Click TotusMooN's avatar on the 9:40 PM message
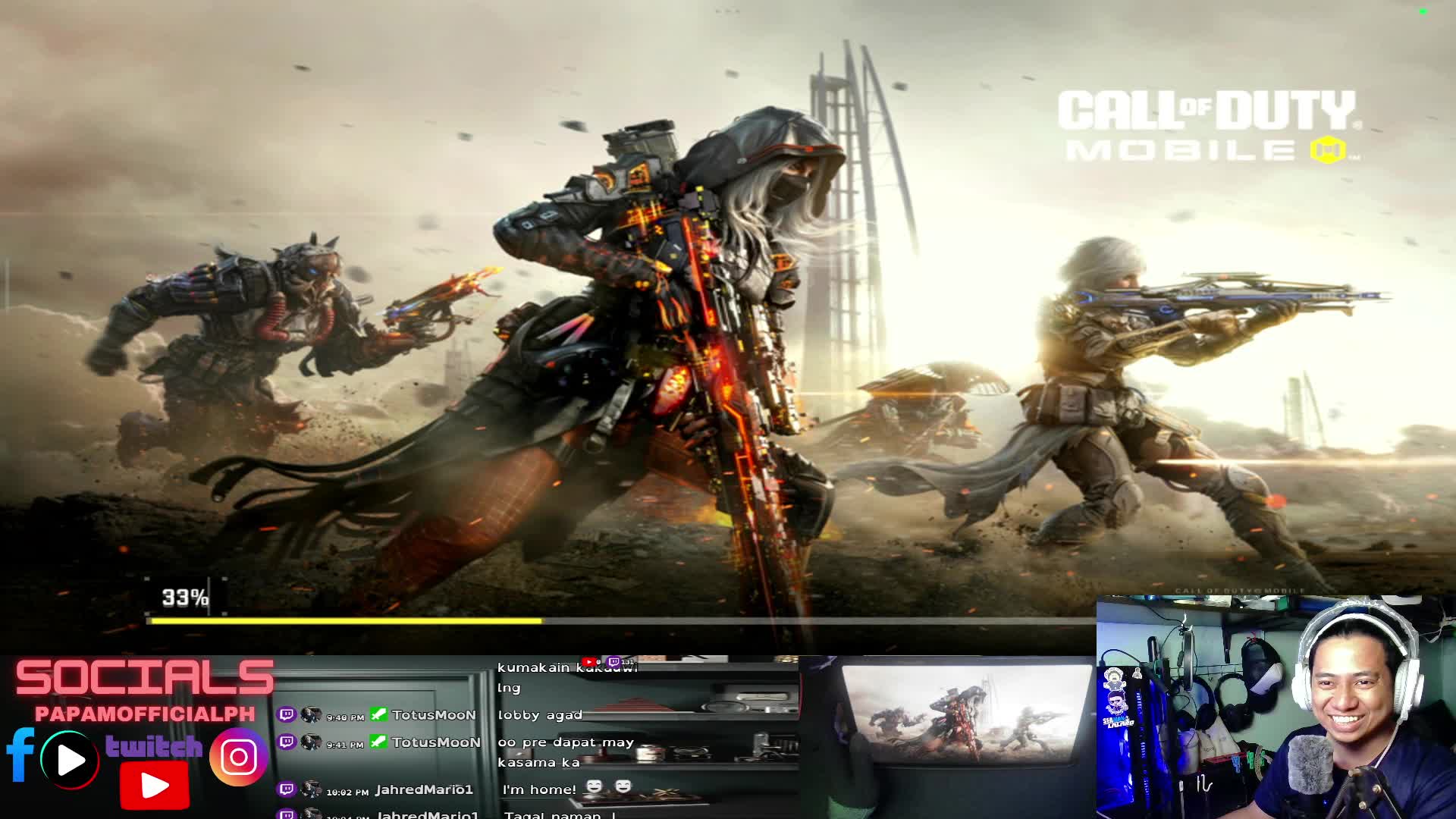The image size is (1456, 819). tap(311, 714)
